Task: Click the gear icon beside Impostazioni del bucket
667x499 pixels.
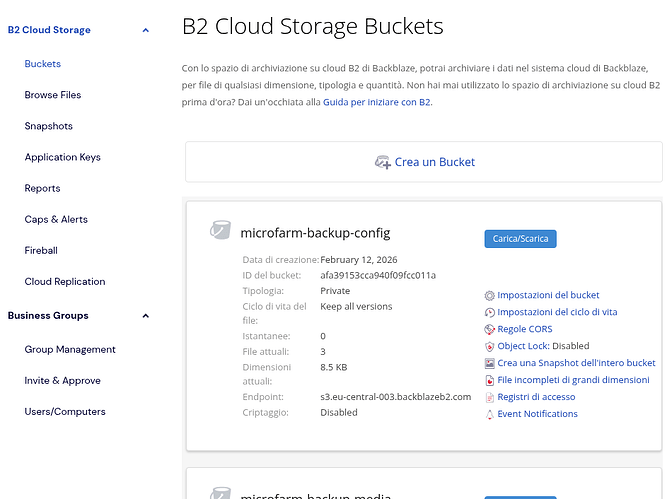Action: pyautogui.click(x=490, y=296)
